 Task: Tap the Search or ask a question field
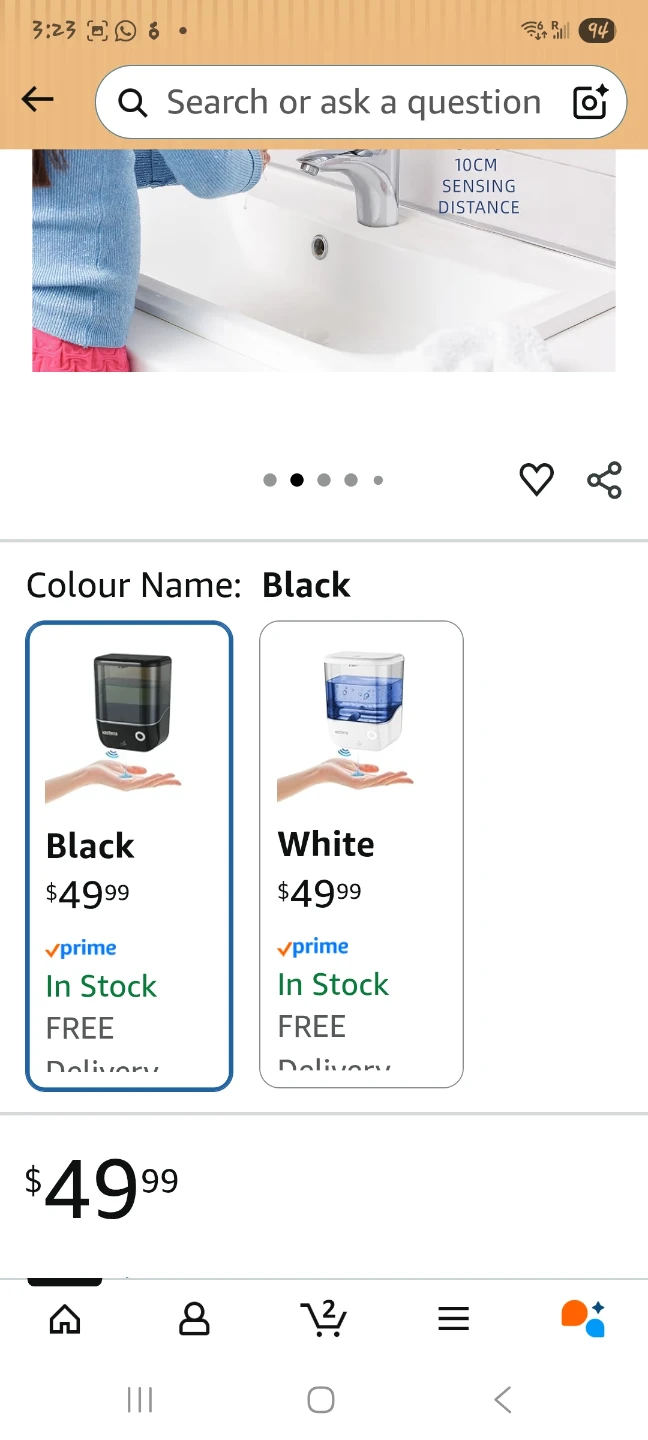(353, 102)
